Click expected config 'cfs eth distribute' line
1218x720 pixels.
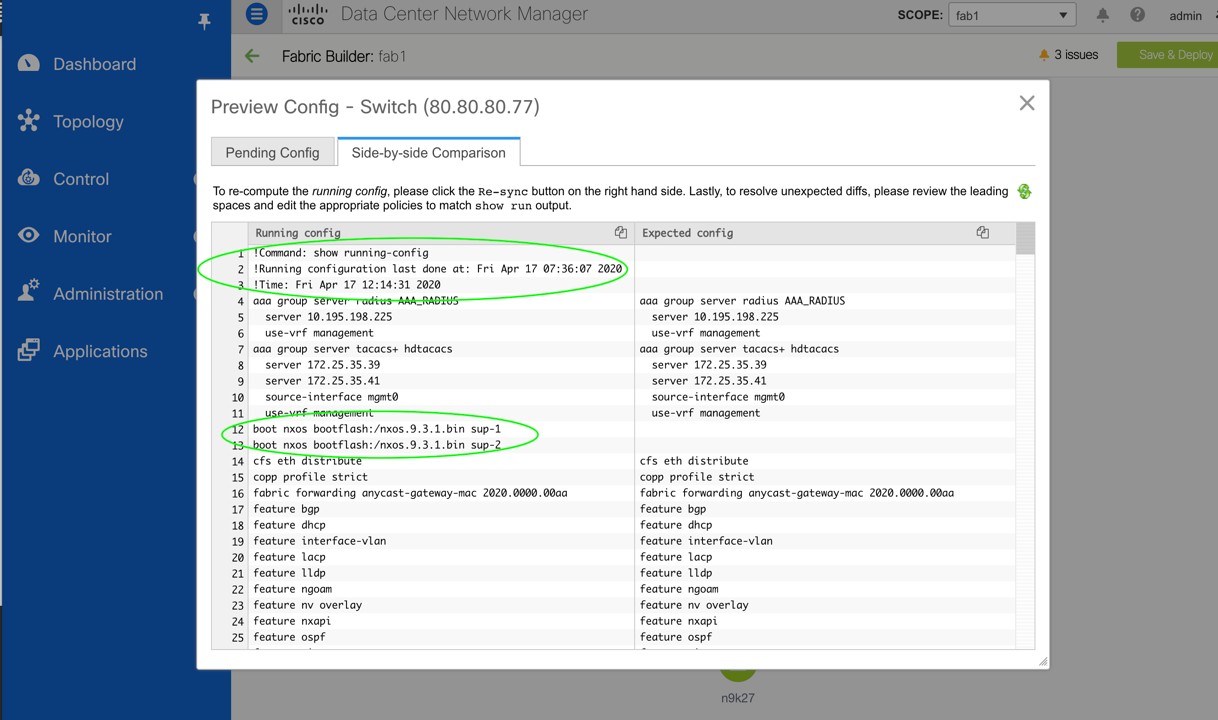pyautogui.click(x=694, y=461)
